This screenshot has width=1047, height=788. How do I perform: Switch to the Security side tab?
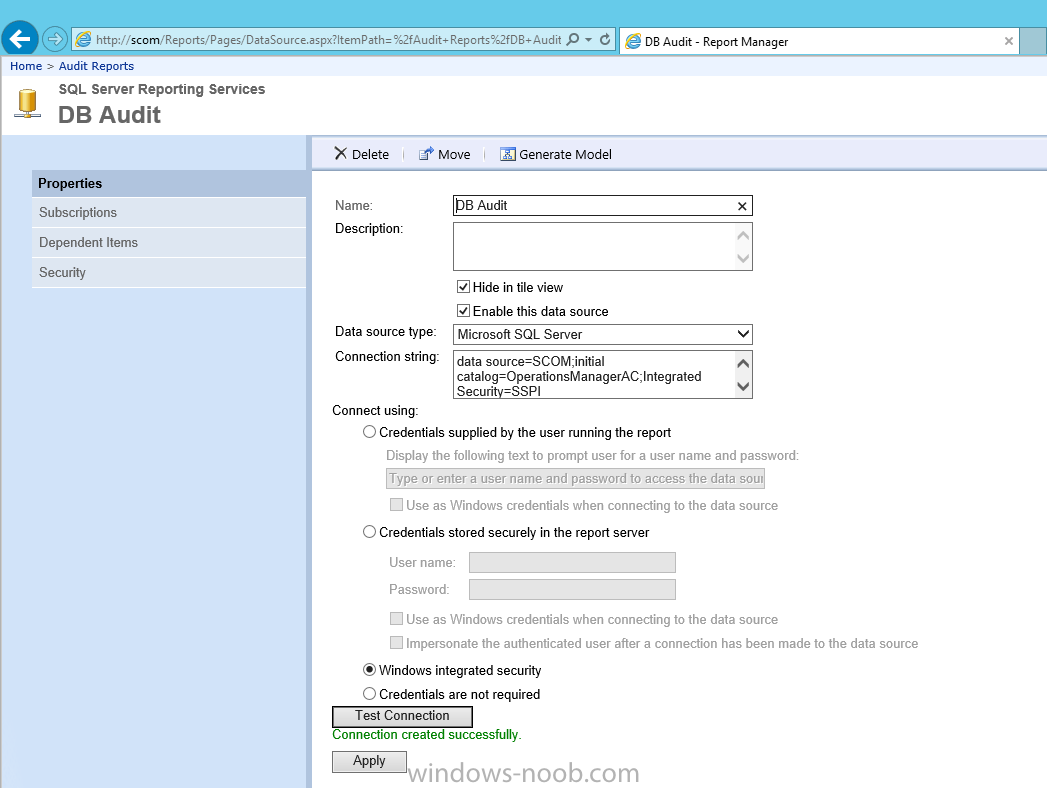[x=169, y=272]
